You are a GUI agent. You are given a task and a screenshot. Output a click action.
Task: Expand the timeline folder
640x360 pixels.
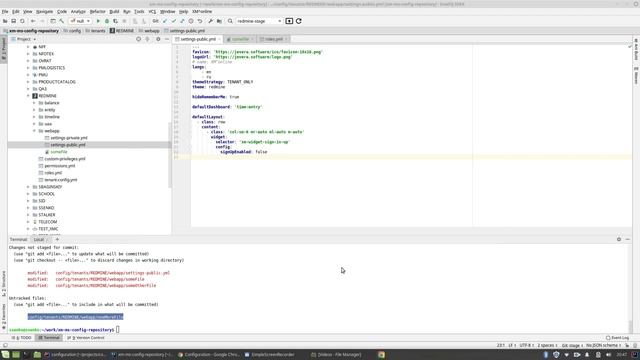click(34, 117)
